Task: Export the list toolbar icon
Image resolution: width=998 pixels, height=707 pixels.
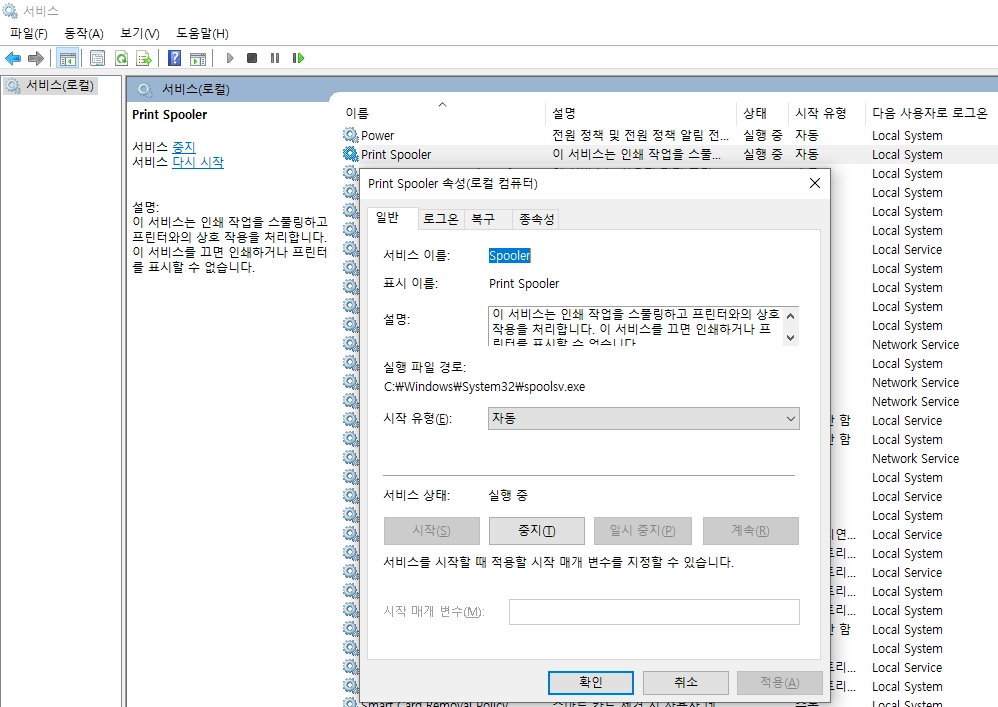Action: 144,59
